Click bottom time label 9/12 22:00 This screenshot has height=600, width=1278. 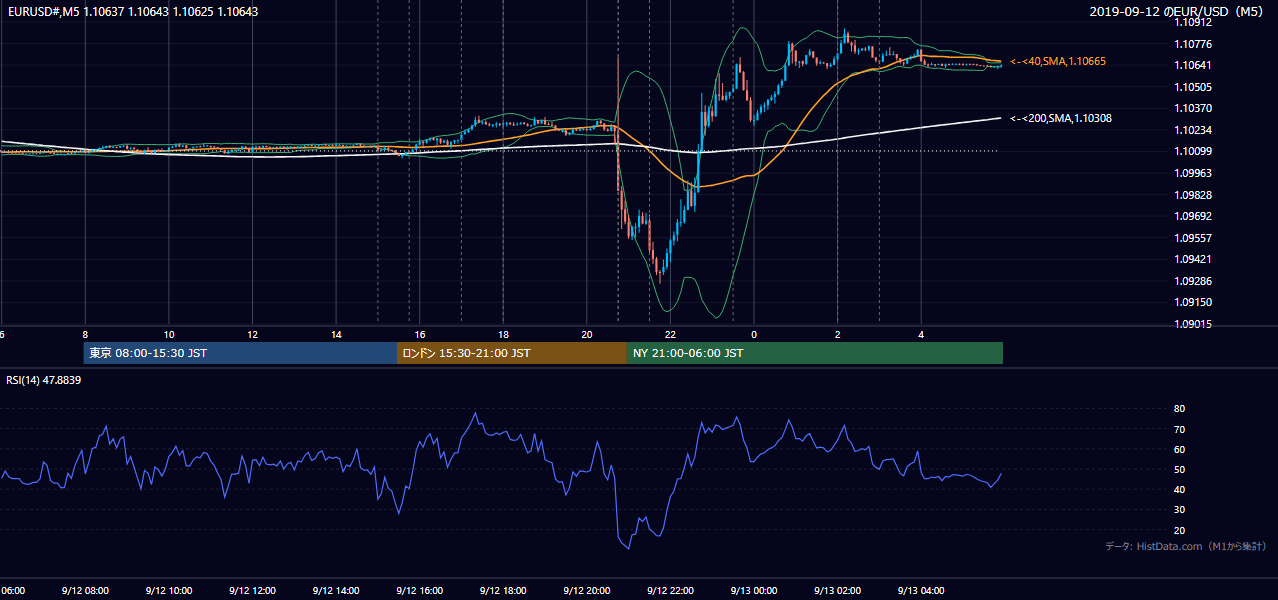[670, 591]
